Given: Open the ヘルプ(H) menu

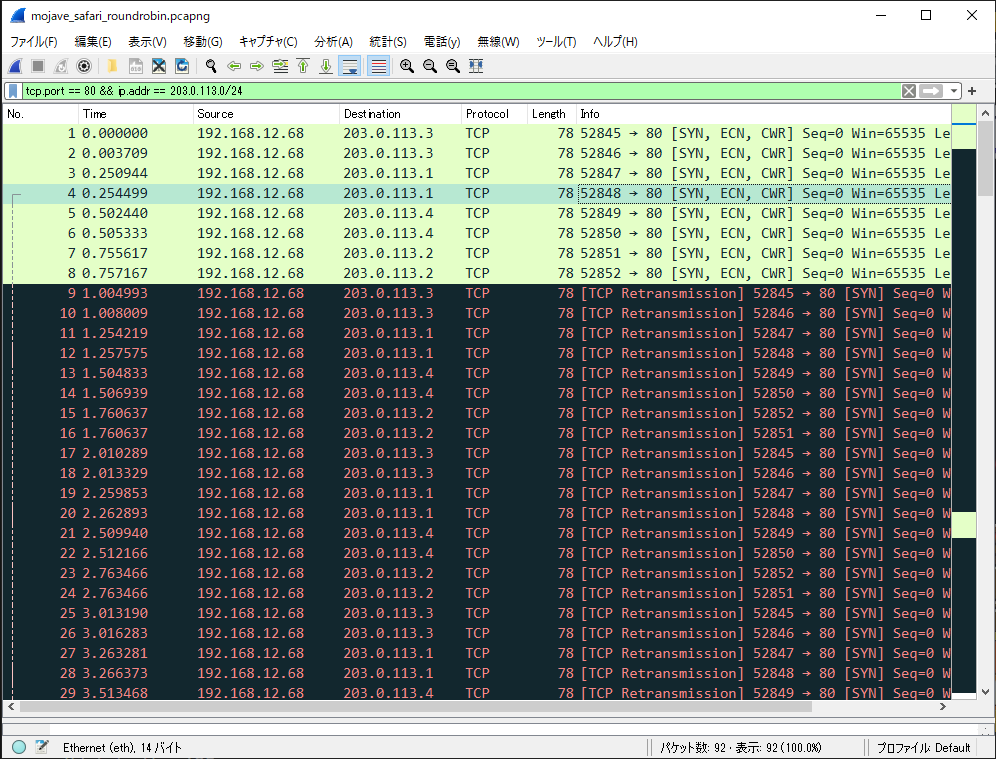Looking at the screenshot, I should coord(615,42).
